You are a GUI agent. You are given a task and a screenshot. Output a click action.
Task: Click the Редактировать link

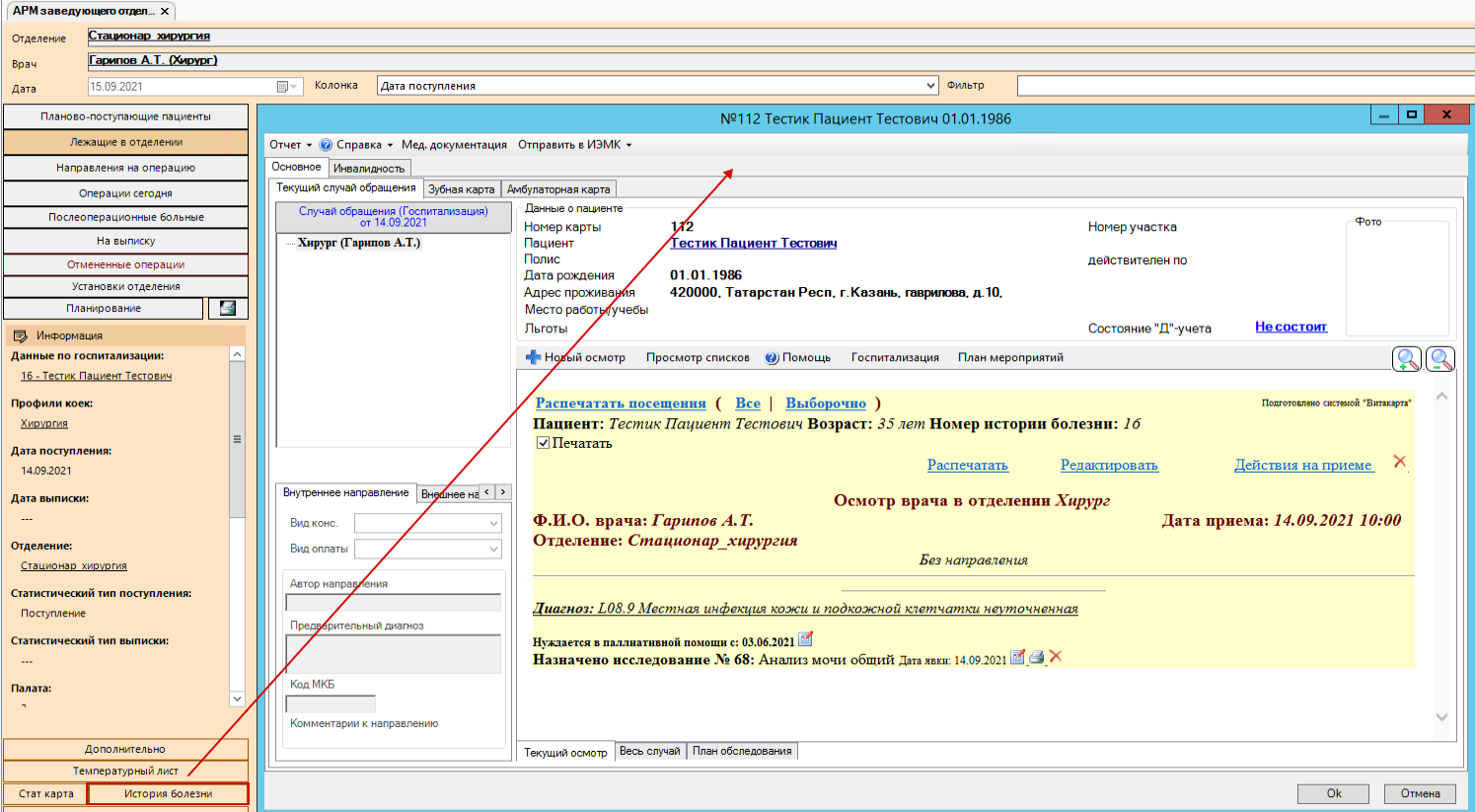click(1109, 465)
